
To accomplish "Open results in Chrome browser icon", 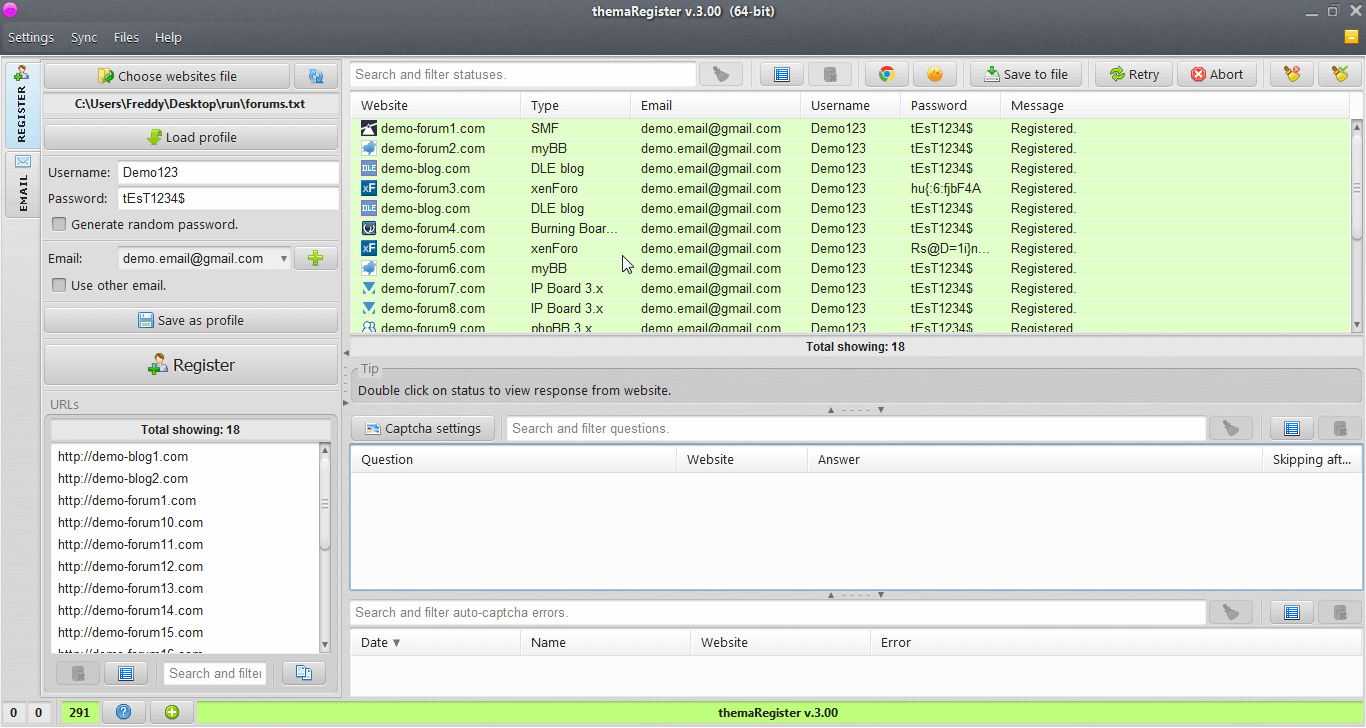I will [x=886, y=74].
